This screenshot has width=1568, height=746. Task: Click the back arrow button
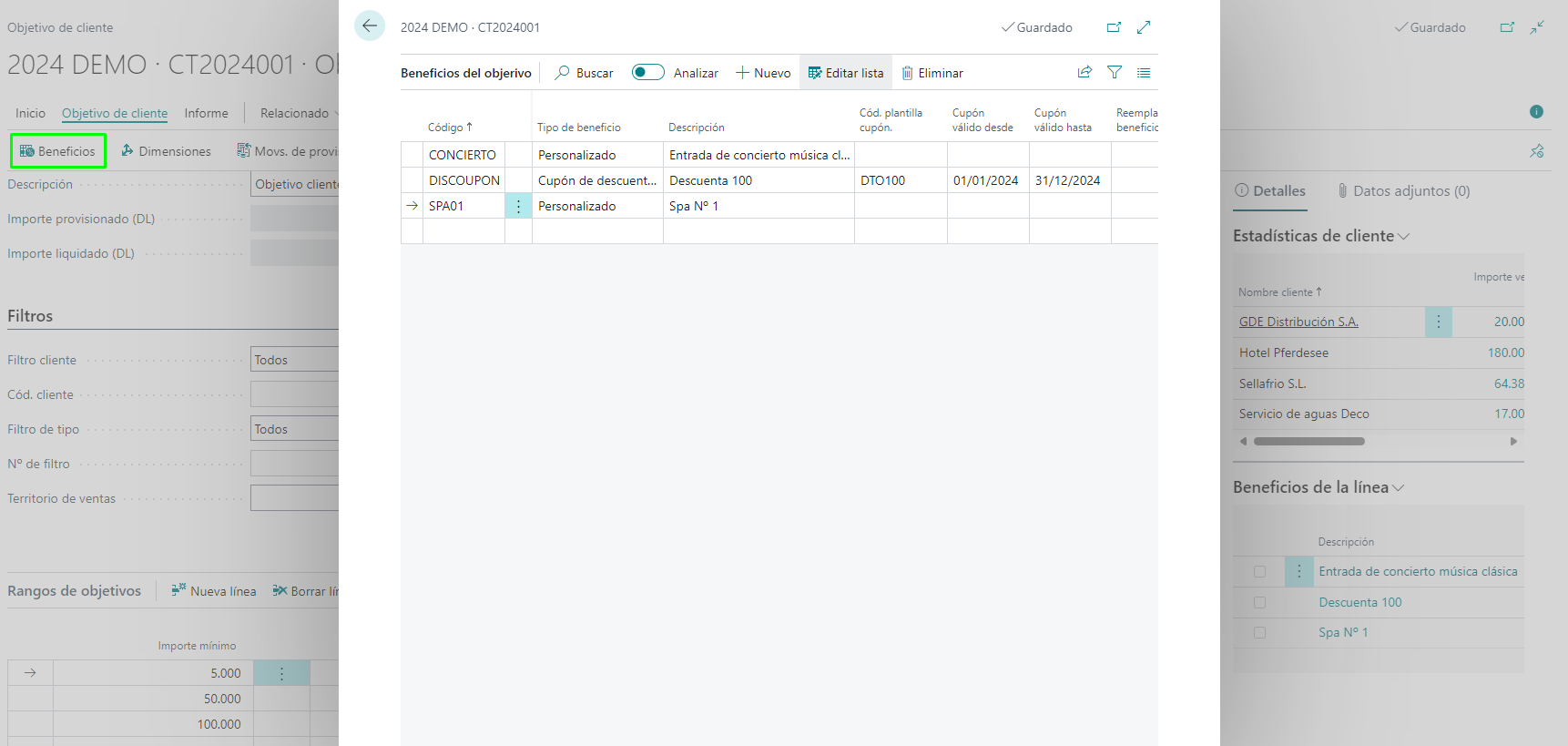[x=370, y=26]
